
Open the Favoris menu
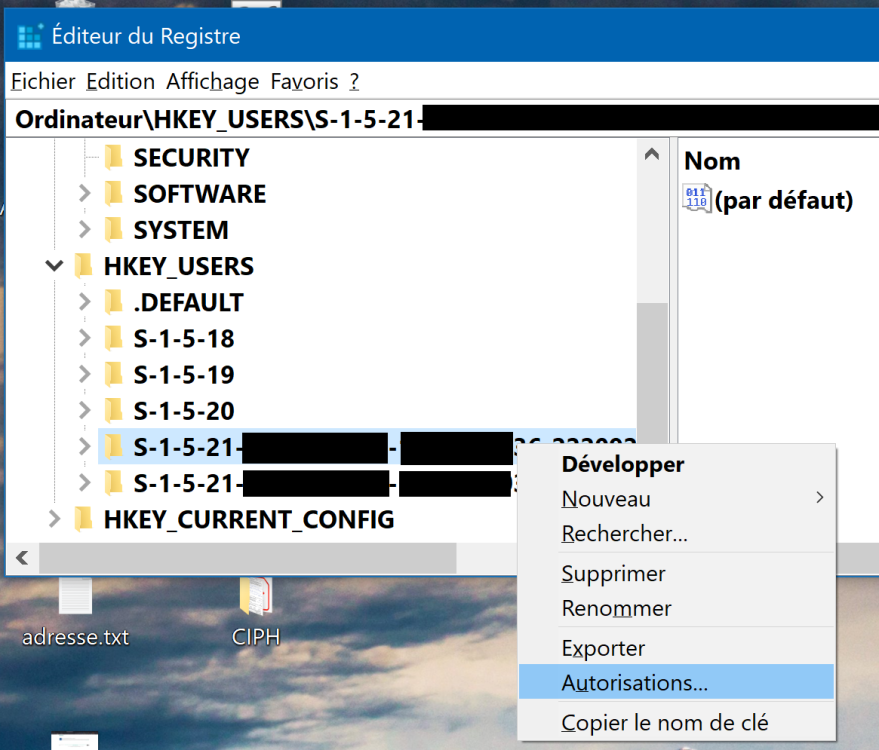304,82
